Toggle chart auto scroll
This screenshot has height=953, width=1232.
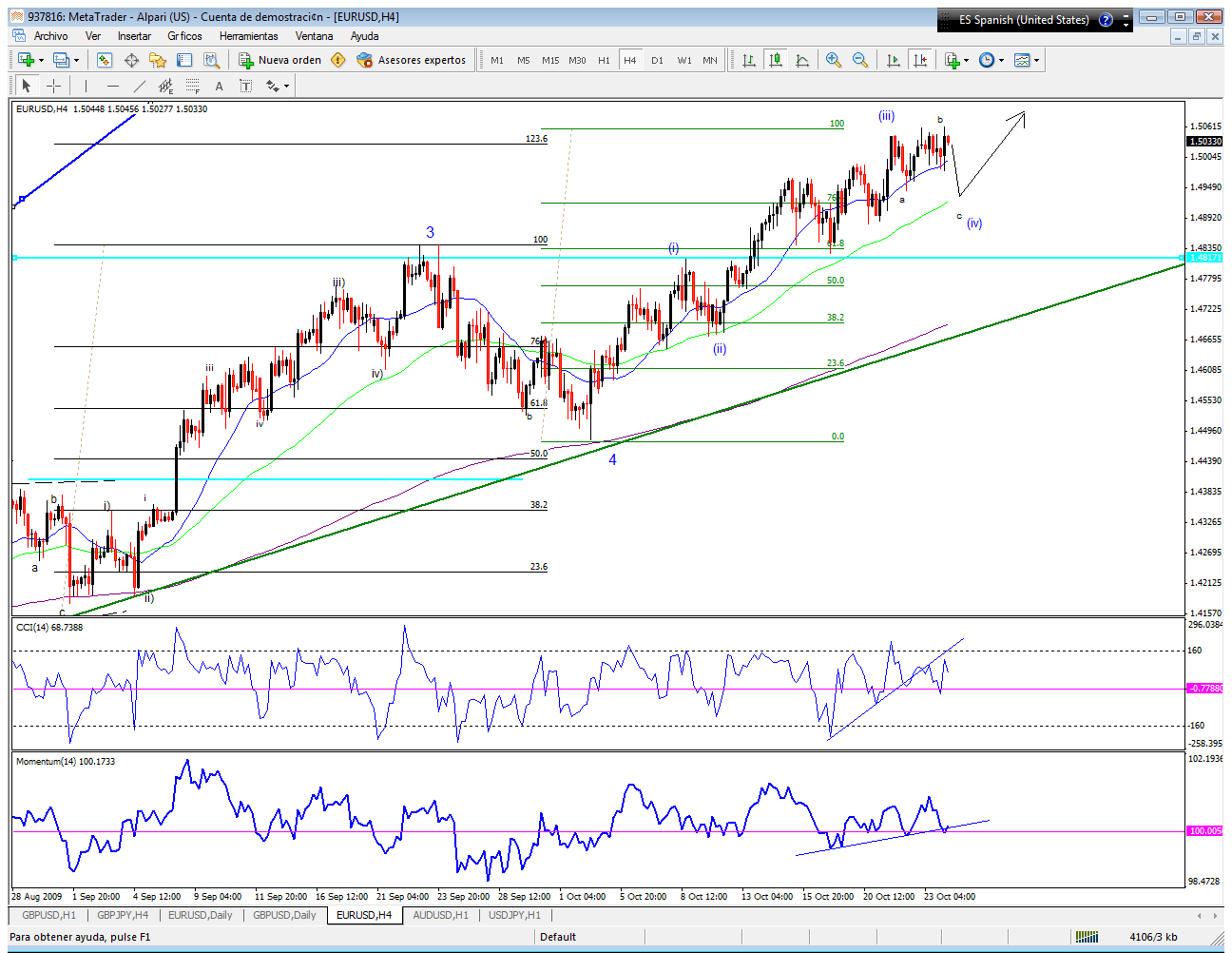click(x=893, y=60)
